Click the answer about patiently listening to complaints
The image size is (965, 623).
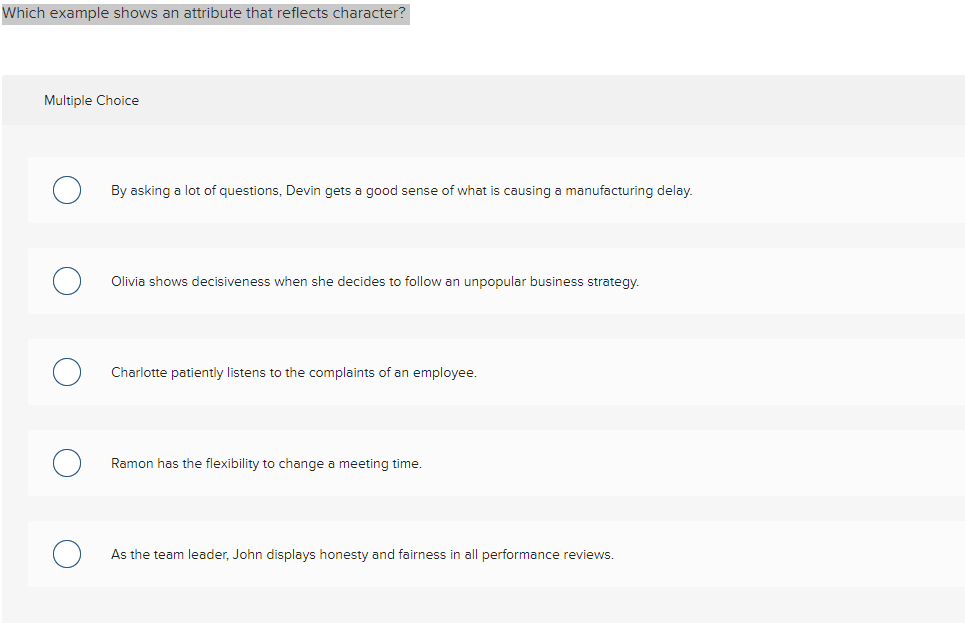pyautogui.click(x=294, y=372)
